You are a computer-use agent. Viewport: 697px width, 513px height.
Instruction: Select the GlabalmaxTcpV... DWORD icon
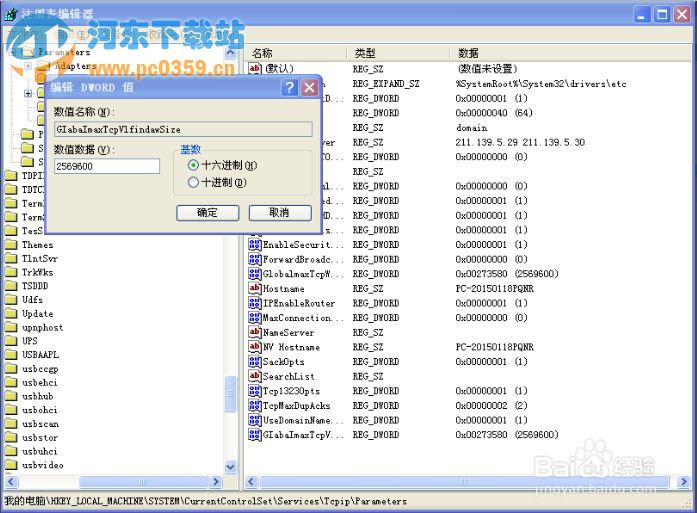point(255,434)
